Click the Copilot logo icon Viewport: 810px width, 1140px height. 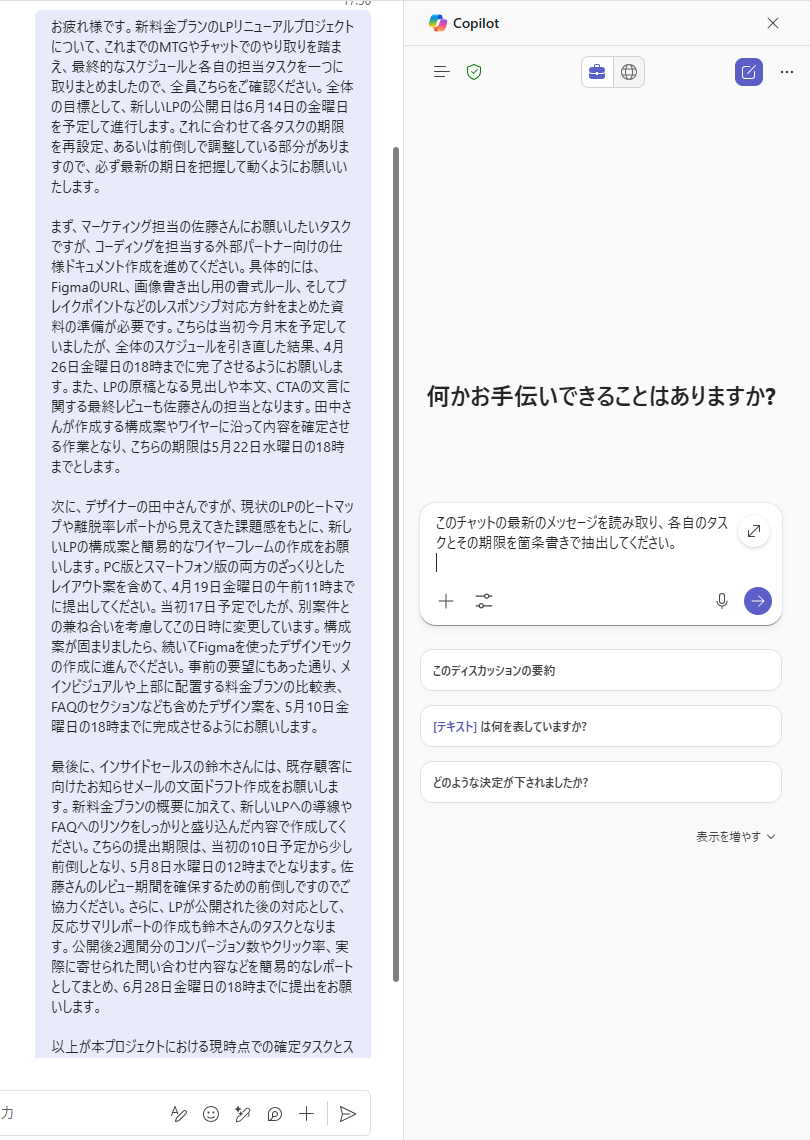tap(438, 23)
